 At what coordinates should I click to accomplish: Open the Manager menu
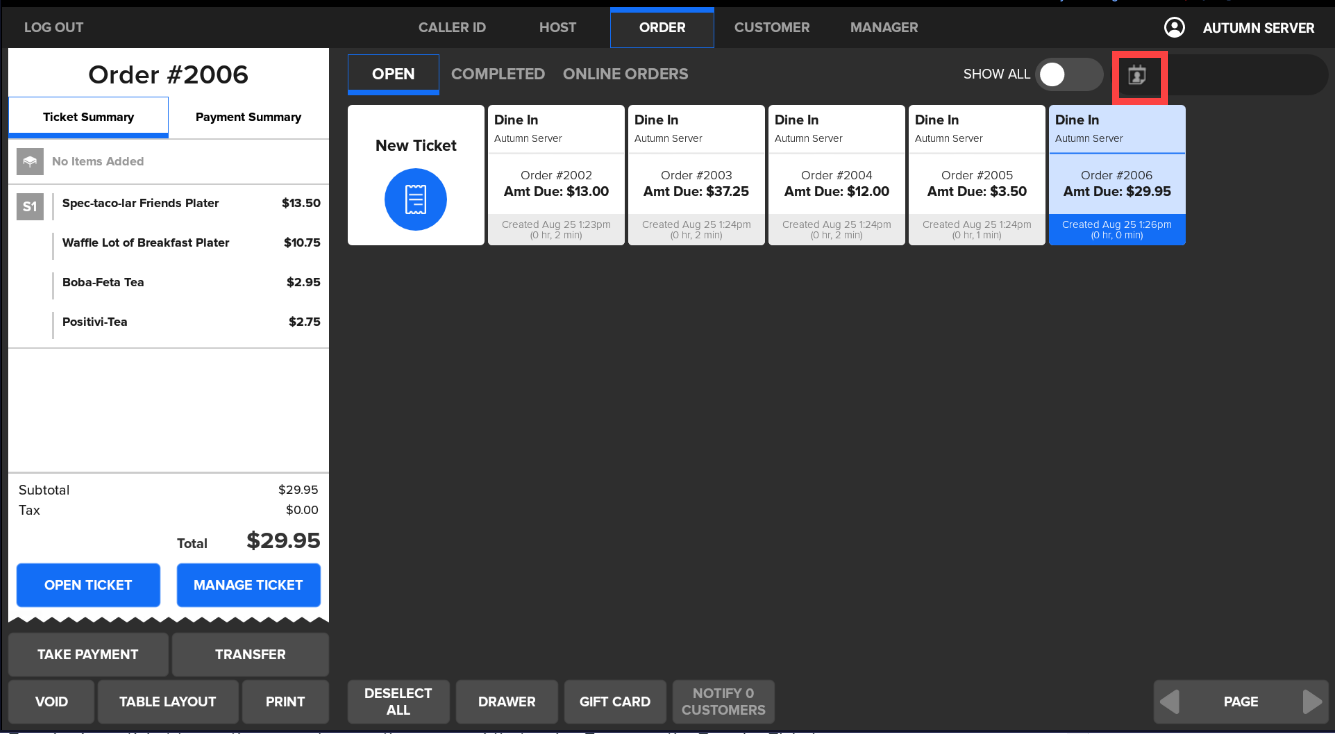click(883, 27)
